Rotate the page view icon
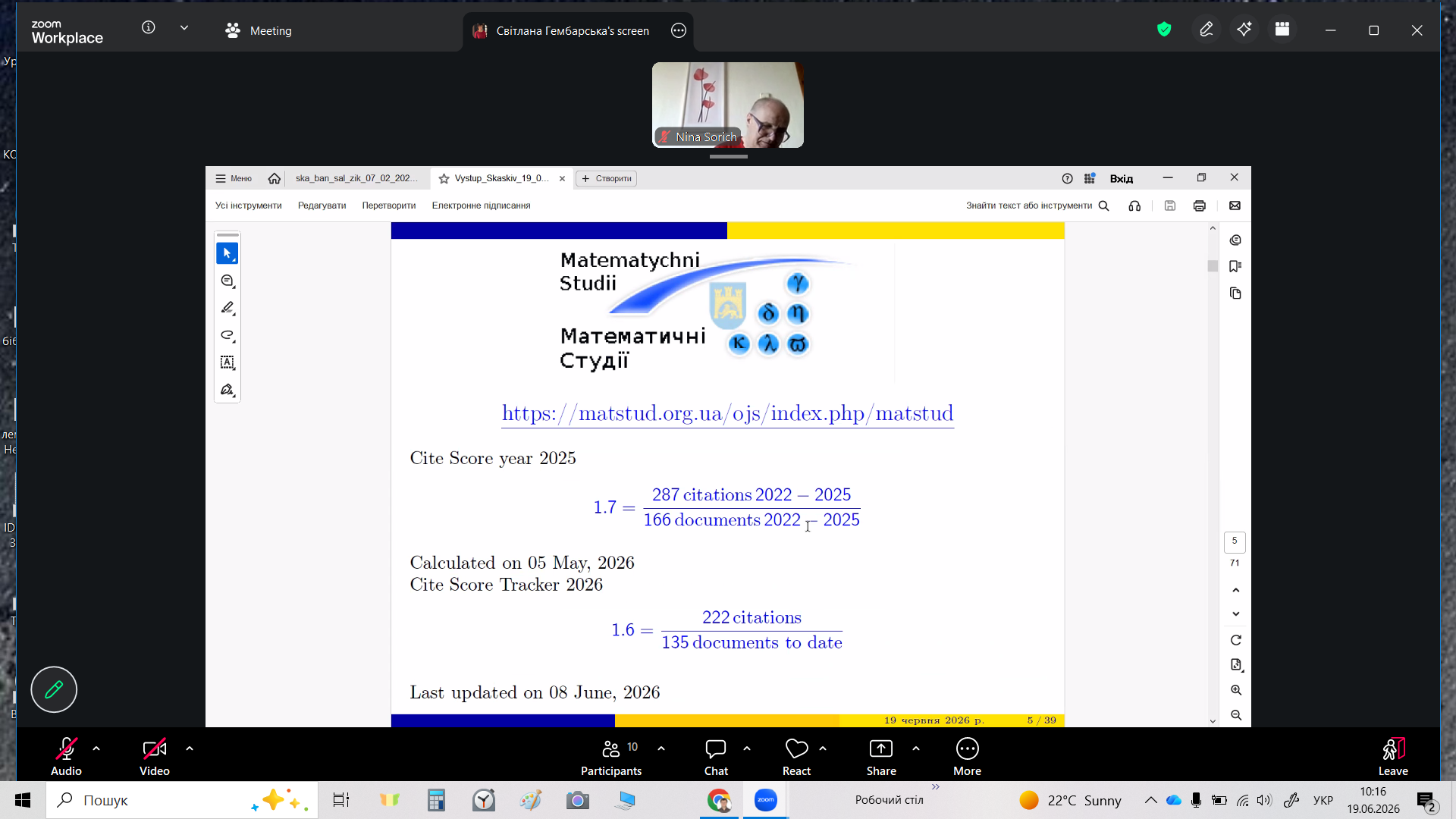 (1236, 640)
